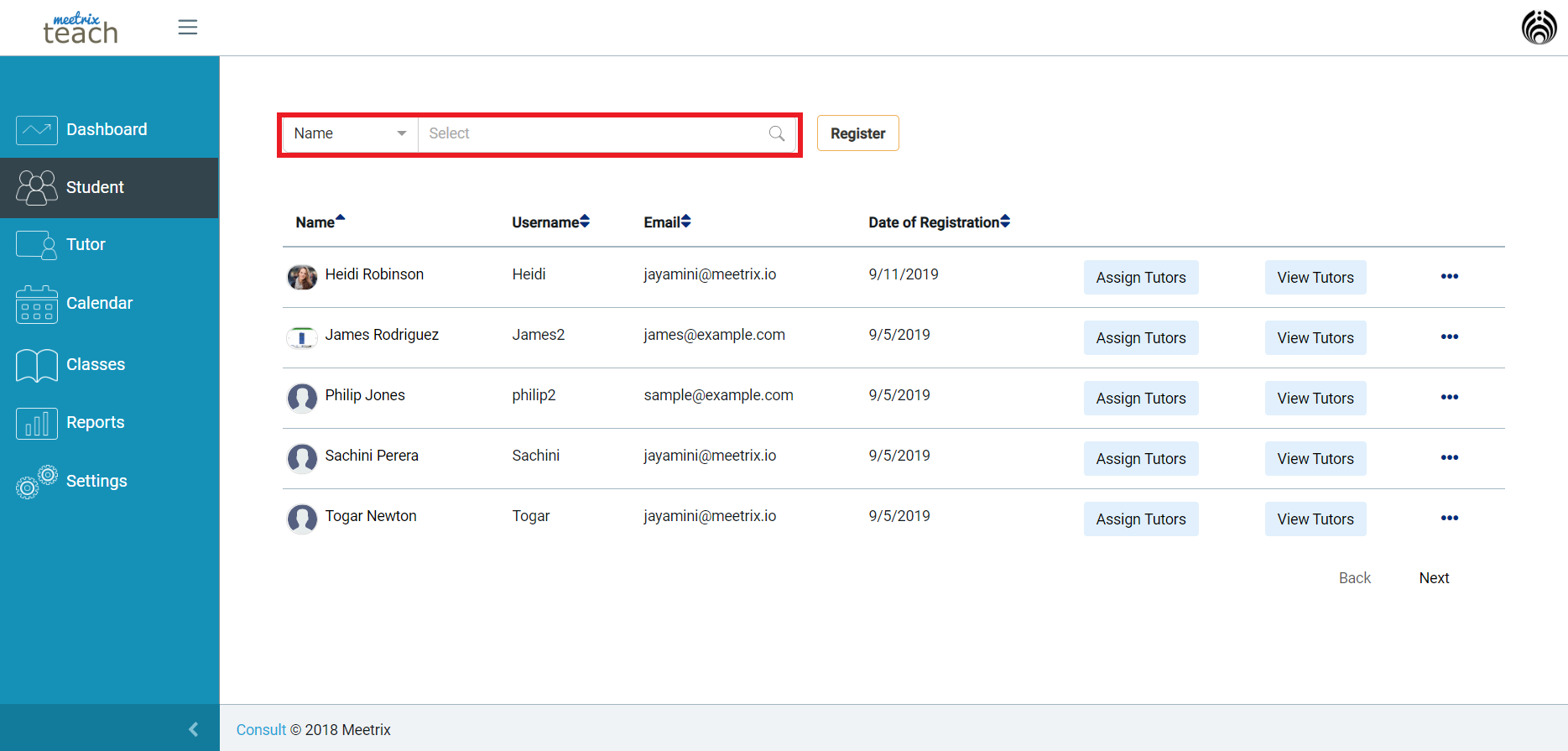Click username James2

[538, 335]
